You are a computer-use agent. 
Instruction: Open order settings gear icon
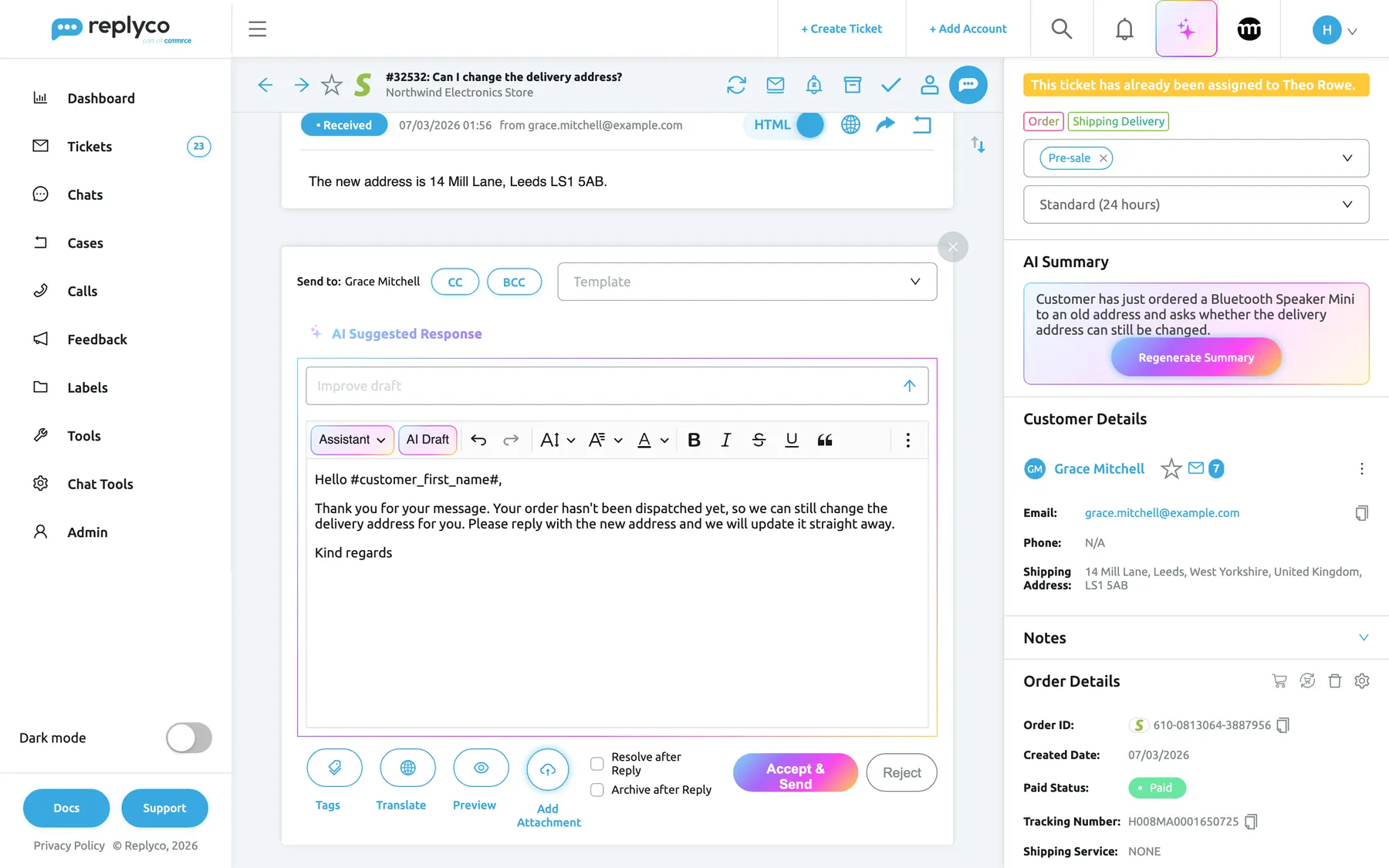pyautogui.click(x=1362, y=681)
